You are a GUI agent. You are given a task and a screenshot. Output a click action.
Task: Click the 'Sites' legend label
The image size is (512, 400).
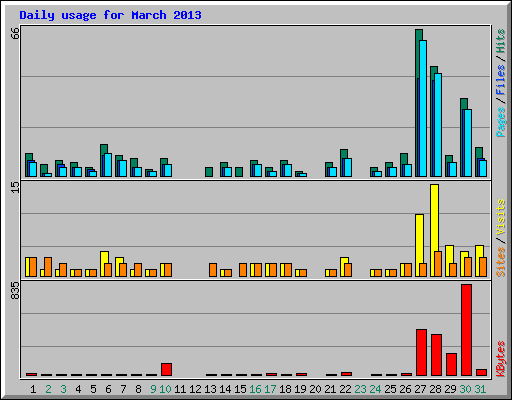(501, 262)
